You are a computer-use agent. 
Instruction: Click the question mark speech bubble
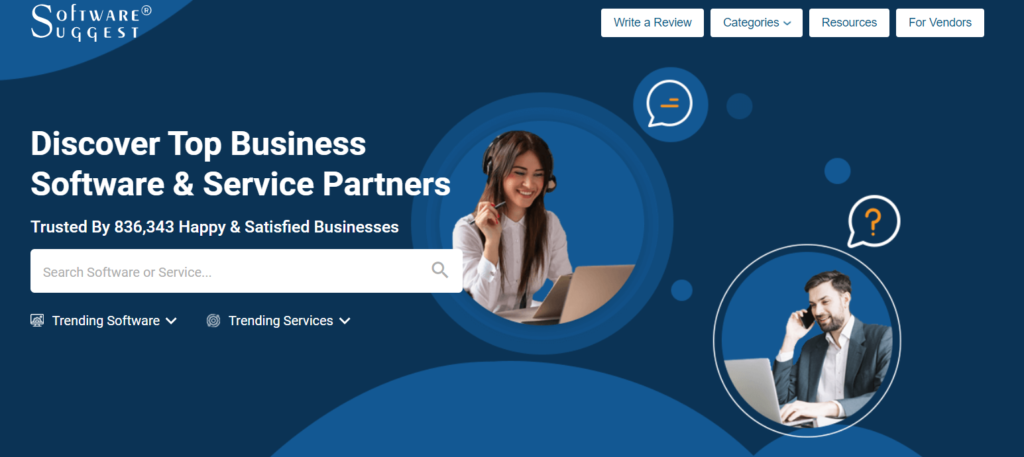pyautogui.click(x=873, y=222)
